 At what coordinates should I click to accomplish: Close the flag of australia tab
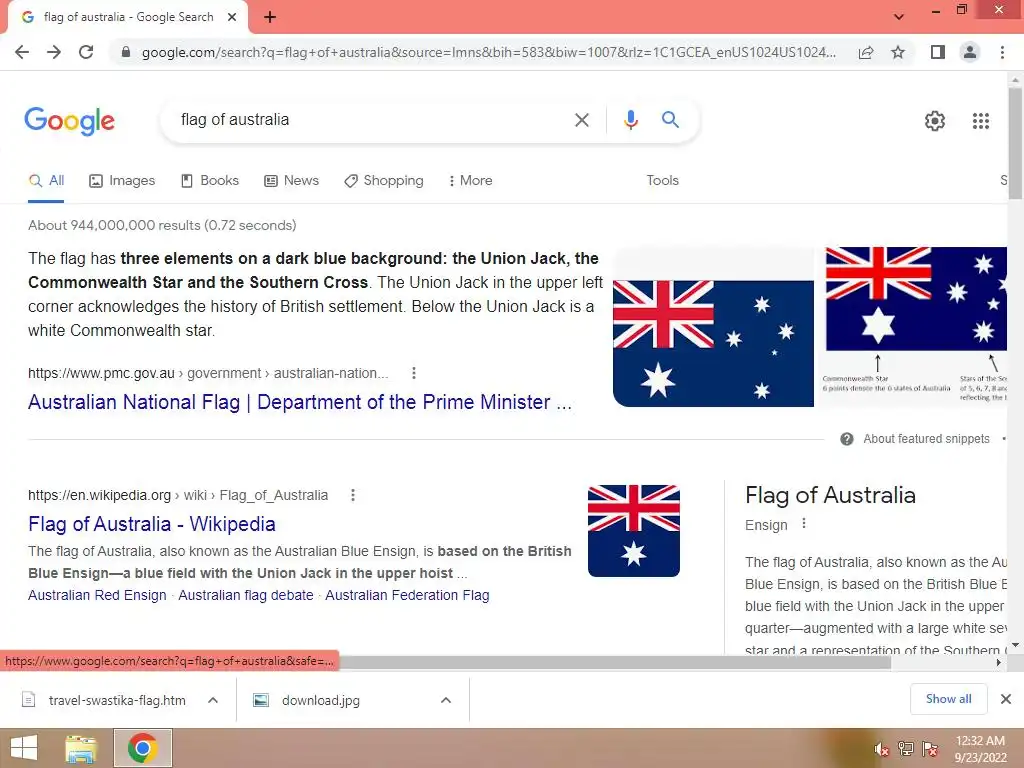(232, 17)
